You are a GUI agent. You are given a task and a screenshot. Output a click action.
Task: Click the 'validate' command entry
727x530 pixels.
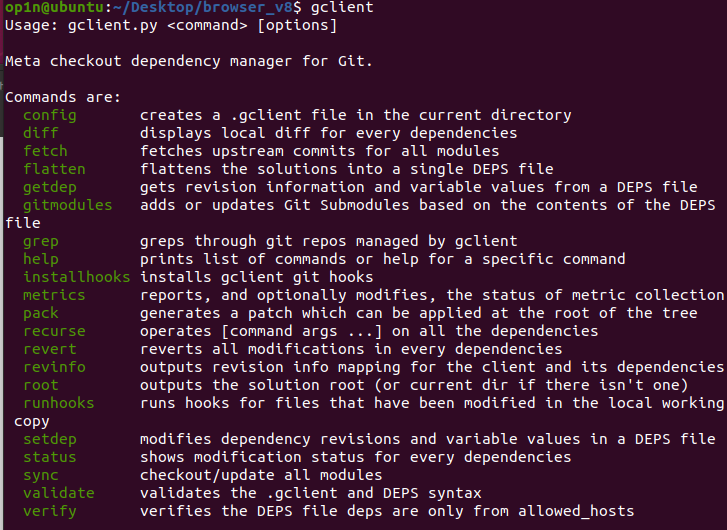pos(59,493)
